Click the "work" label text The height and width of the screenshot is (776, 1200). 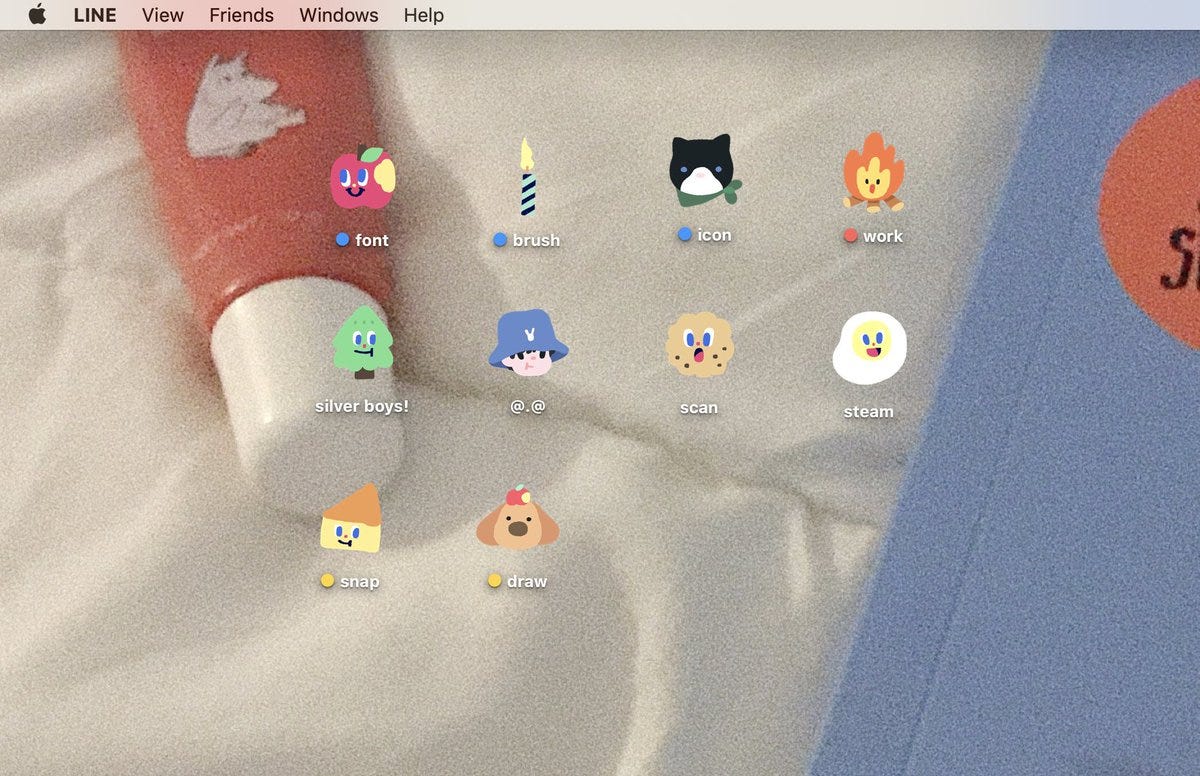click(883, 236)
